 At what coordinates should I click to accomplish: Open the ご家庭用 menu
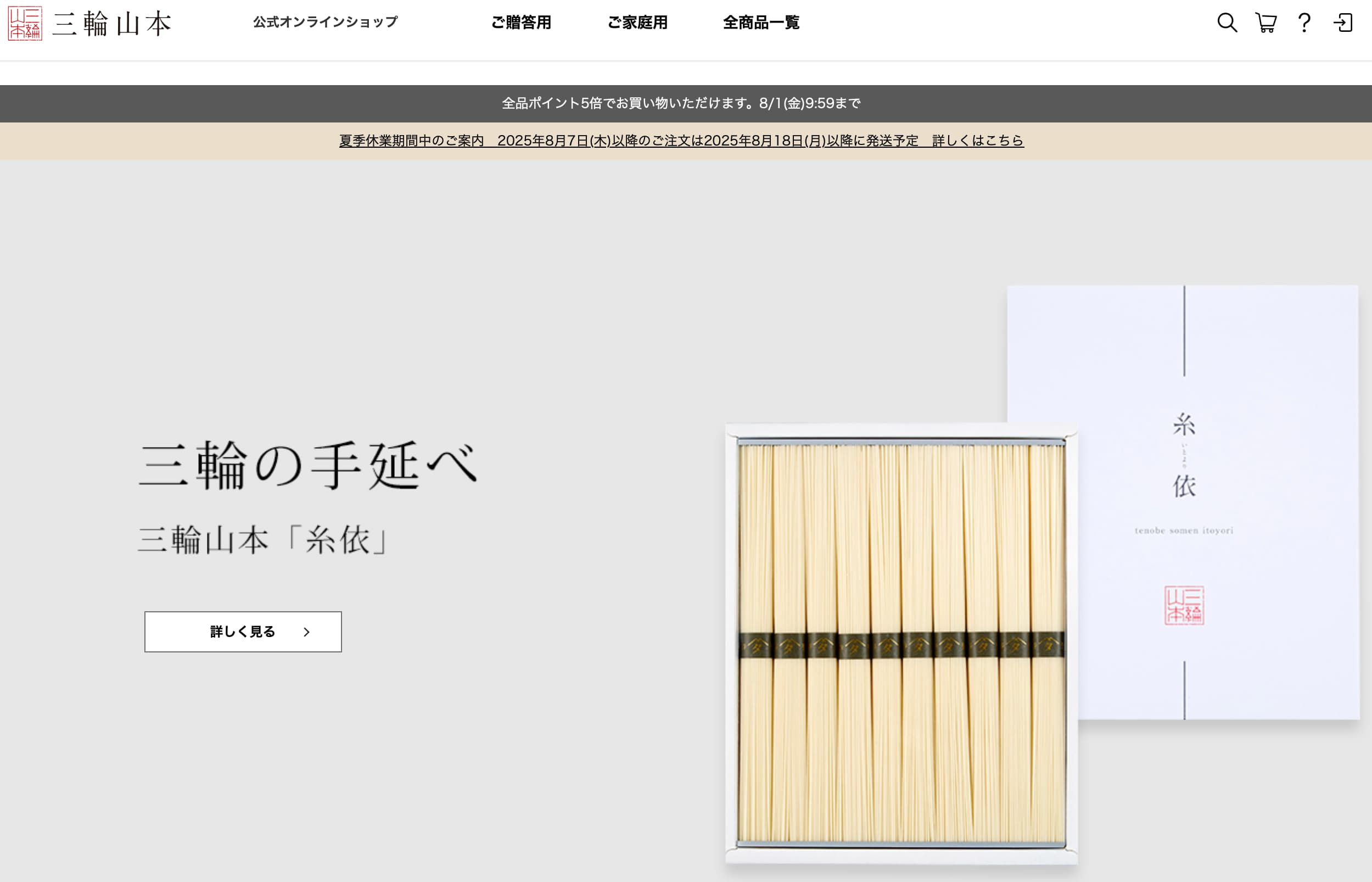[637, 23]
